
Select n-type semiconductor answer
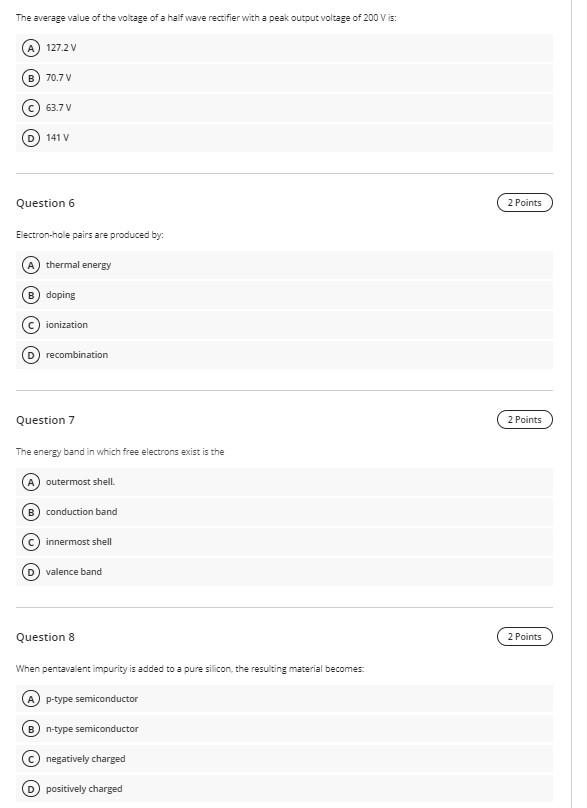coord(284,729)
